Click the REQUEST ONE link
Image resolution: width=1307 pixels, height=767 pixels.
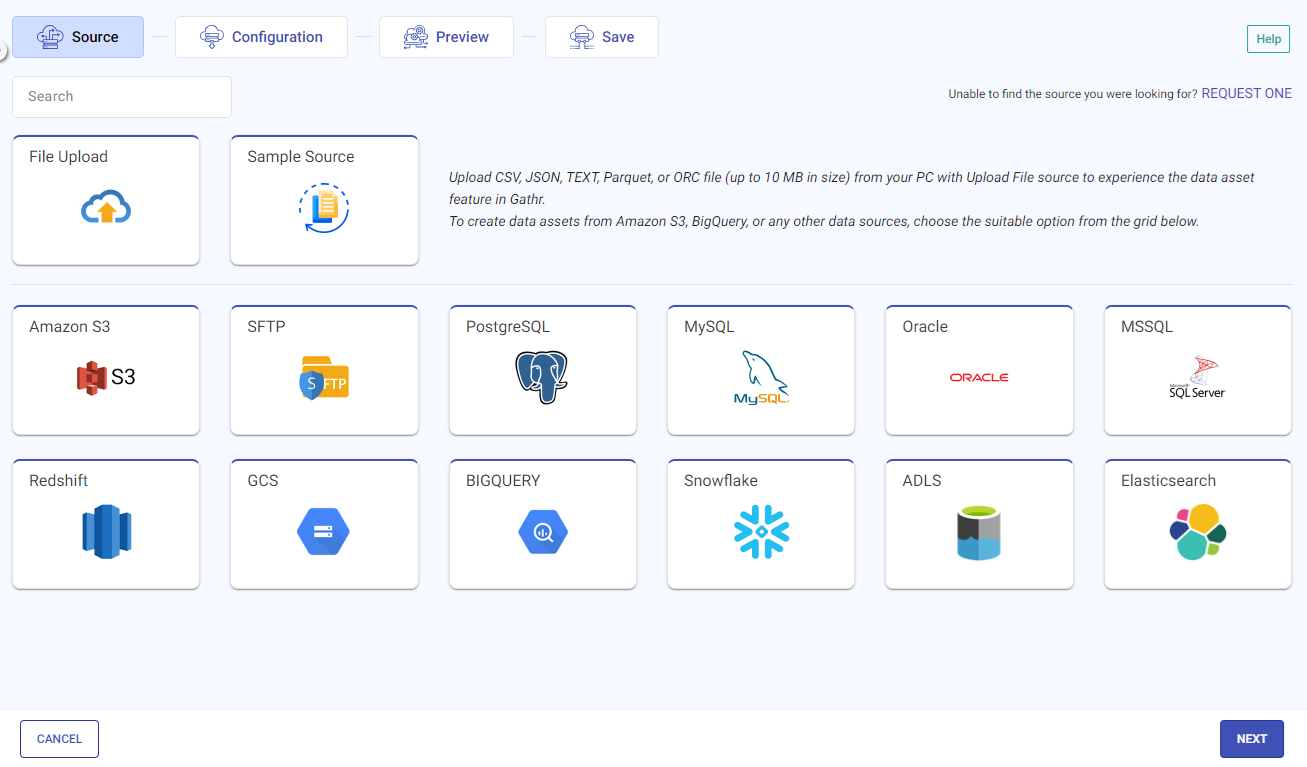[1246, 93]
